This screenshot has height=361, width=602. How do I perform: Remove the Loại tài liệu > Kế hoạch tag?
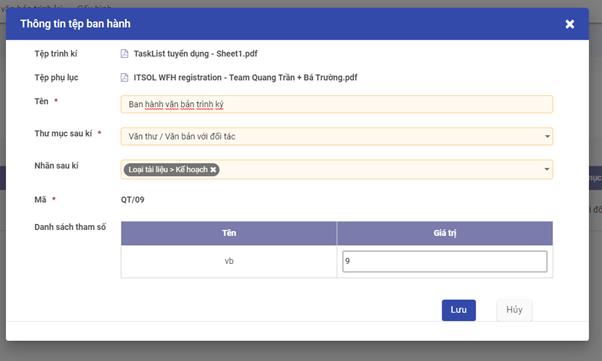click(x=213, y=169)
